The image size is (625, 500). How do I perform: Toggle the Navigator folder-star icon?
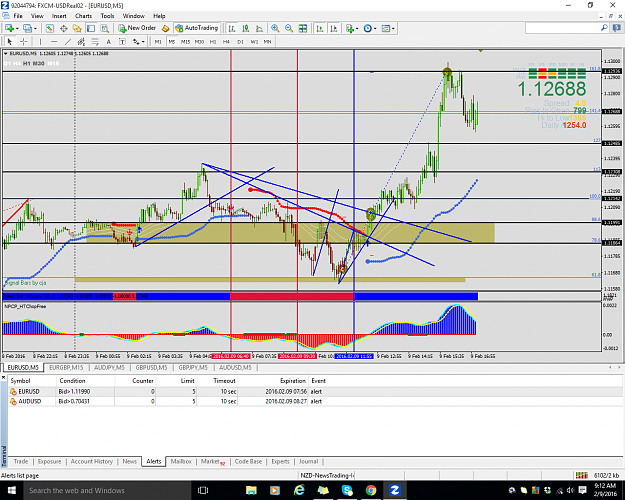click(x=77, y=28)
